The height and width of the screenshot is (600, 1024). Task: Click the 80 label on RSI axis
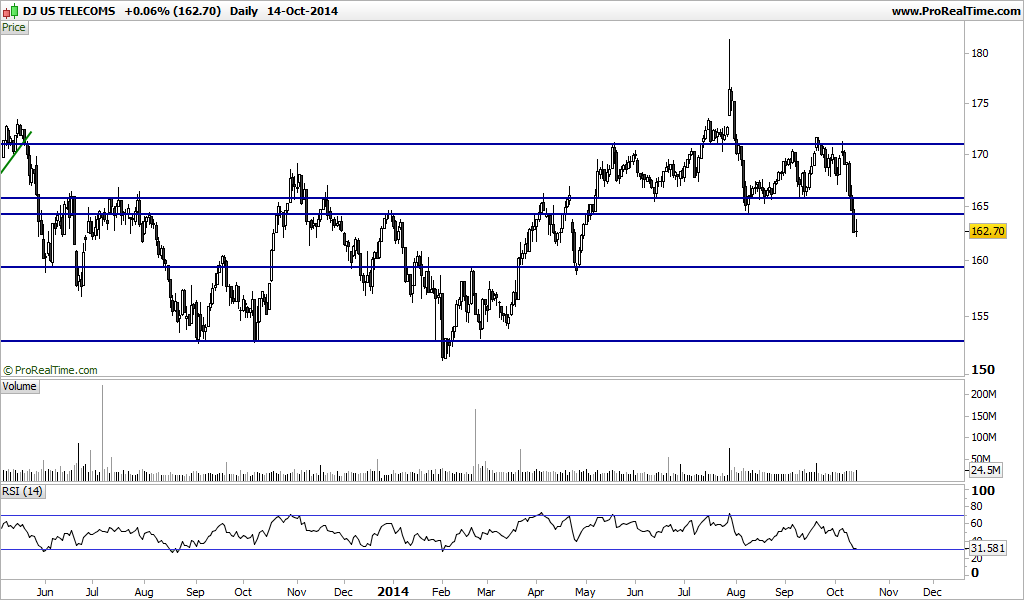click(x=976, y=507)
